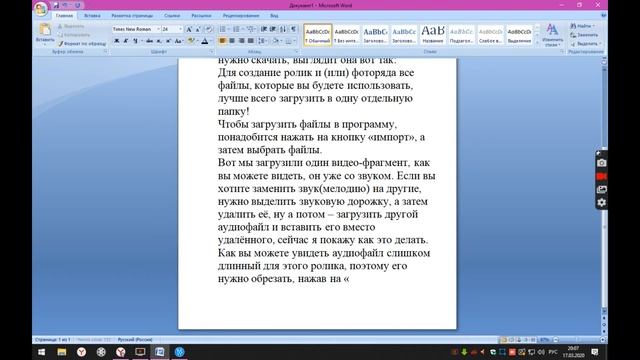Screen dimensions: 640x360
Task: Increase font size with Grow Font
Action: coord(189,29)
